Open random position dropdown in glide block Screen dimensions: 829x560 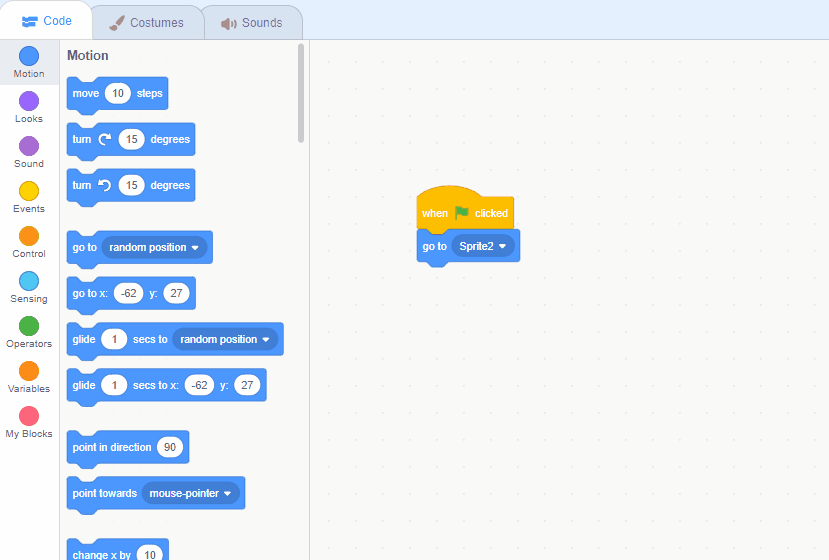point(225,339)
